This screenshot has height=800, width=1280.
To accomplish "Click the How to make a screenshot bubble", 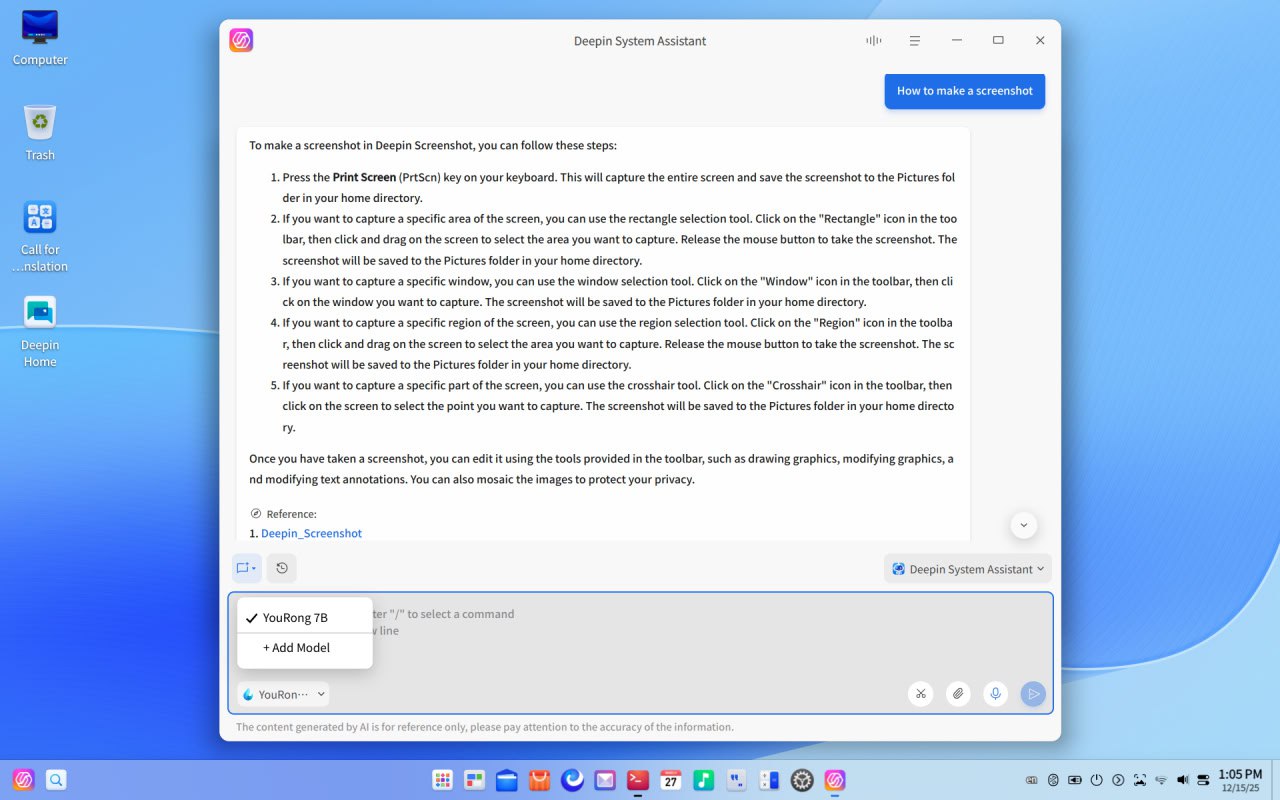I will tap(965, 91).
